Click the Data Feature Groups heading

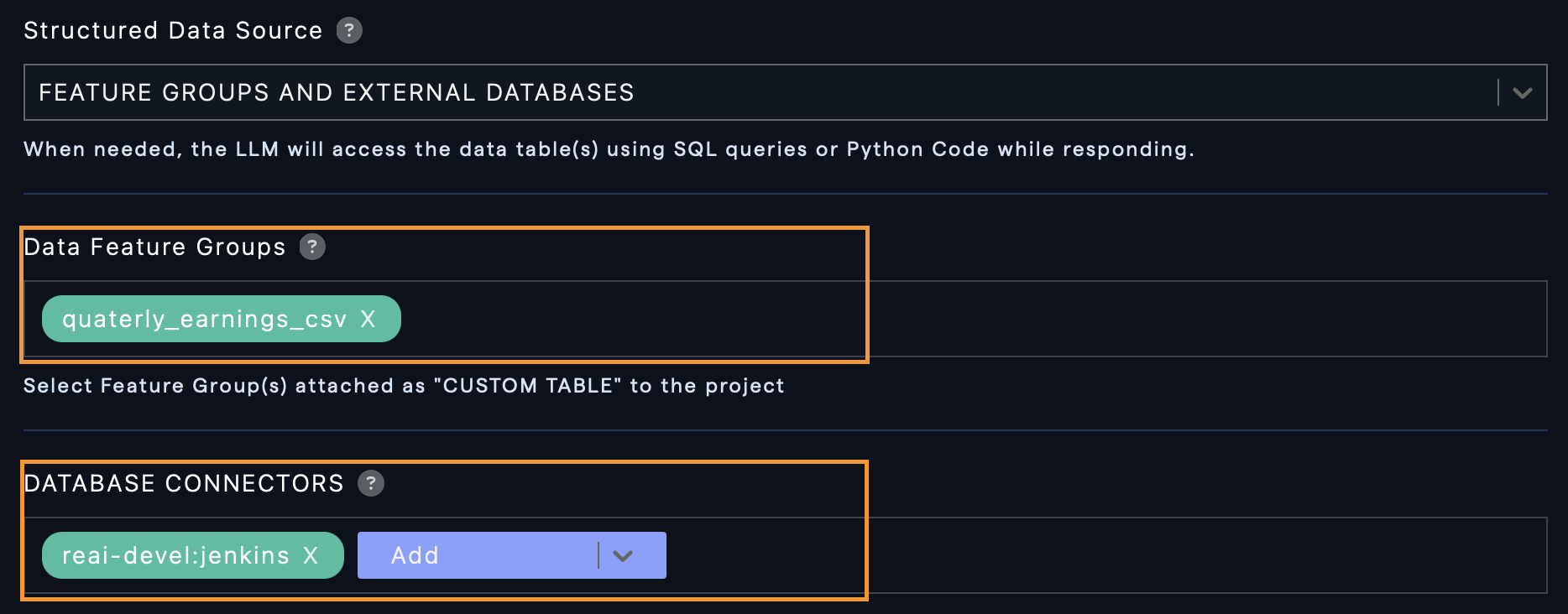pos(154,247)
